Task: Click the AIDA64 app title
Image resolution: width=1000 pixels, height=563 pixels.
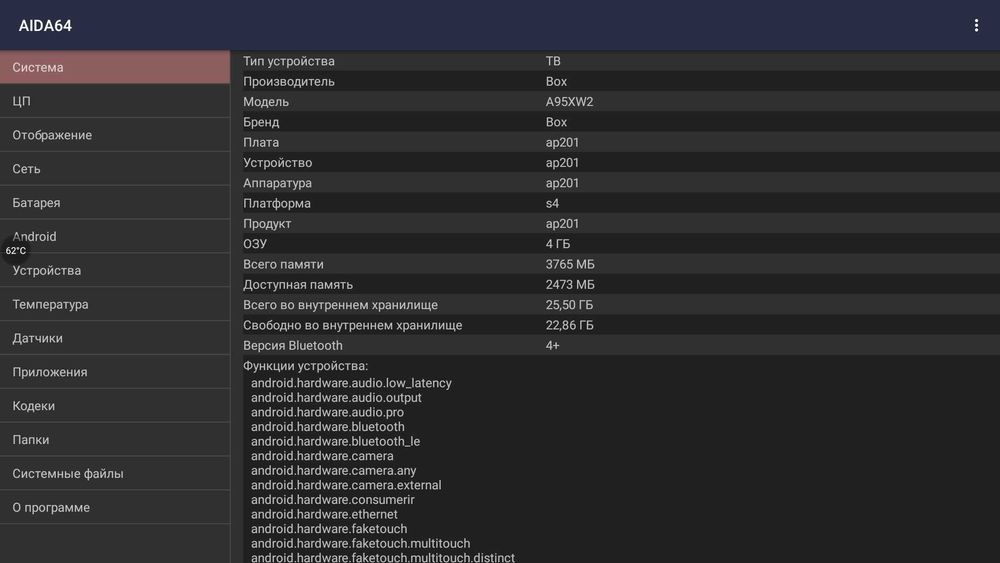Action: point(45,26)
